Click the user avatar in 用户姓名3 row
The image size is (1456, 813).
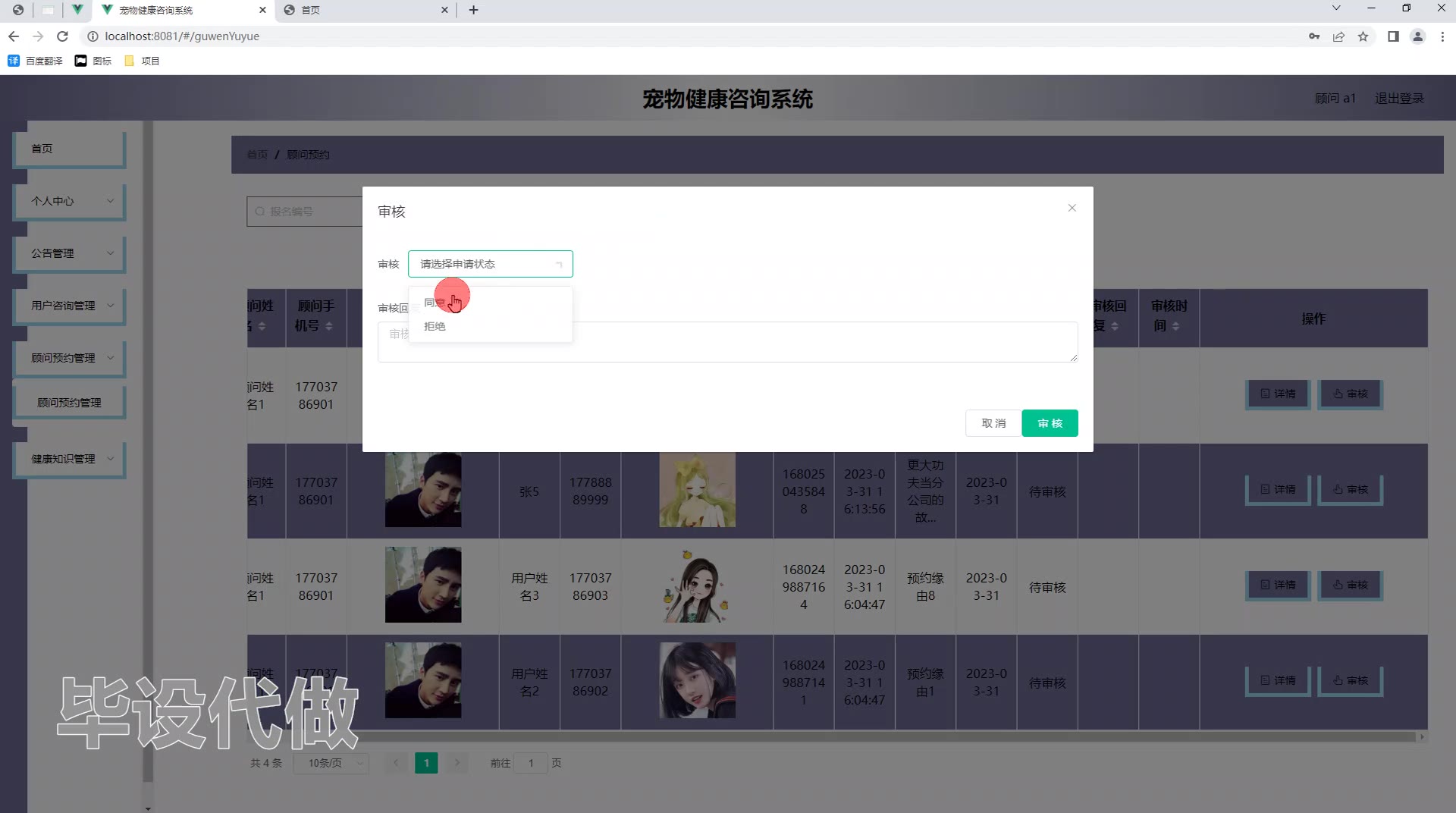697,585
